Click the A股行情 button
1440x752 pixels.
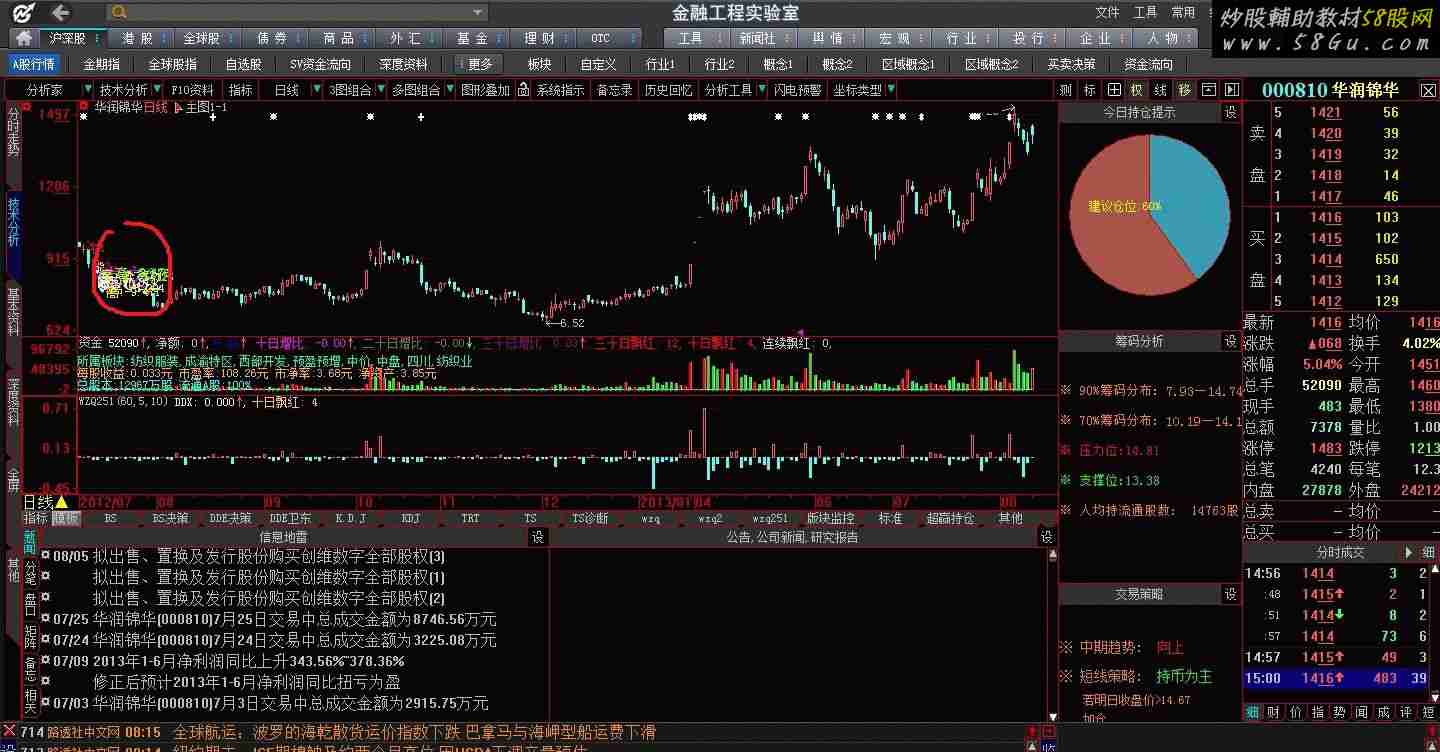(x=34, y=64)
